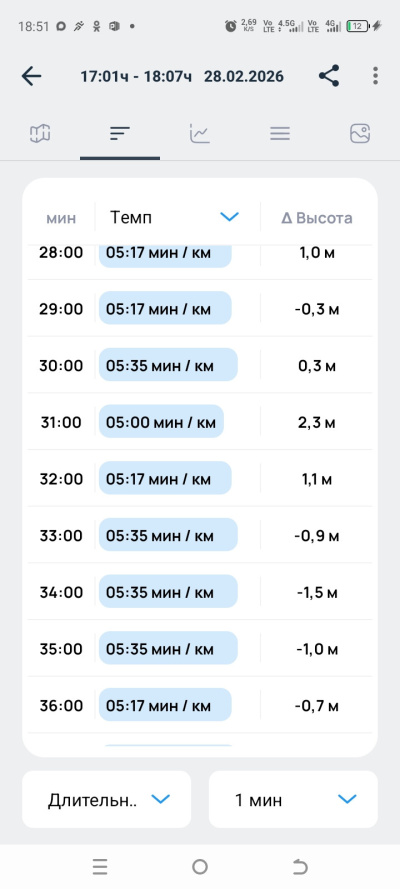Select the 31:00 pace bar 05:00 мин / км
Screen dimensions: 400x889
pyautogui.click(x=161, y=422)
